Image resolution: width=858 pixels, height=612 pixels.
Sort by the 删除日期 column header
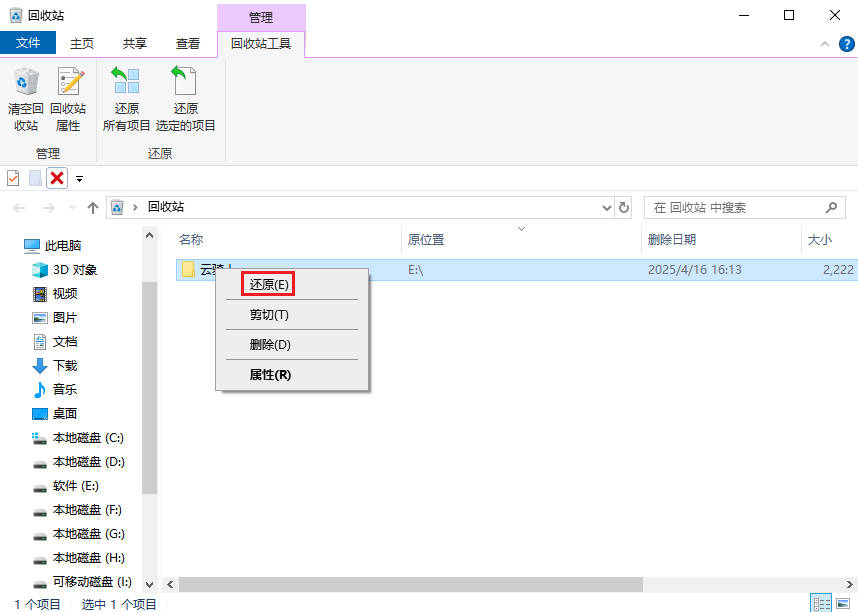[x=671, y=240]
